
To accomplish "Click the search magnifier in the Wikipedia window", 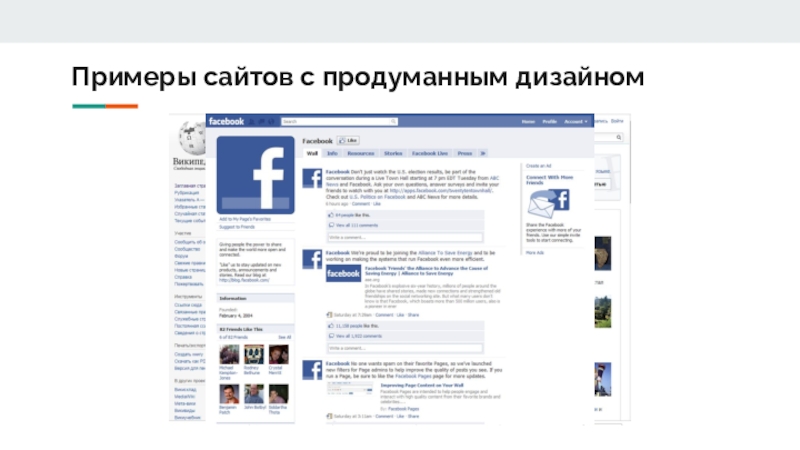I will click(x=619, y=137).
